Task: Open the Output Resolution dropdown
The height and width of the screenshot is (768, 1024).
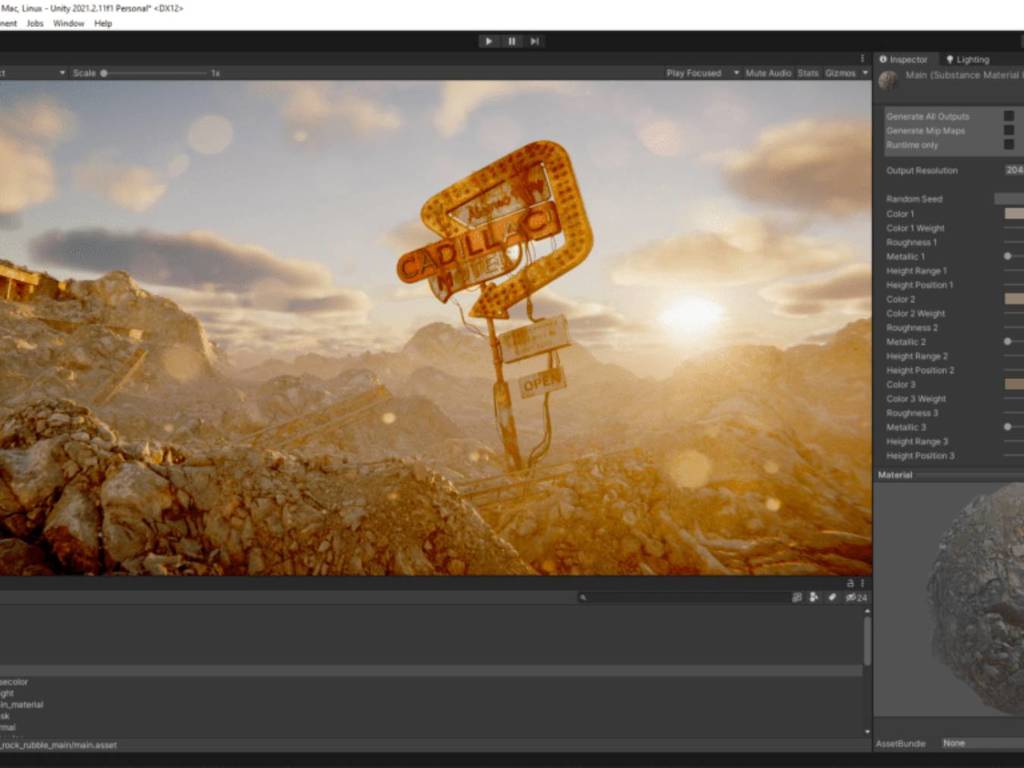Action: (x=1014, y=170)
